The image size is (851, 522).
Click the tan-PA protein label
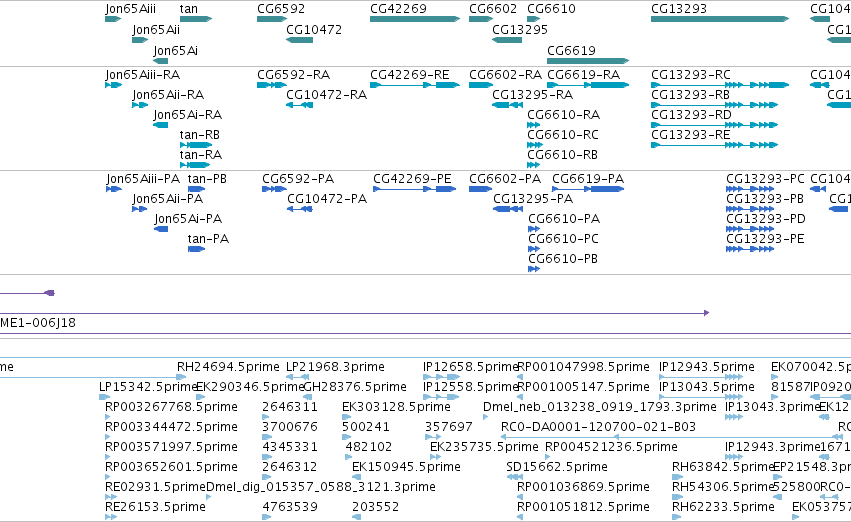(x=208, y=239)
